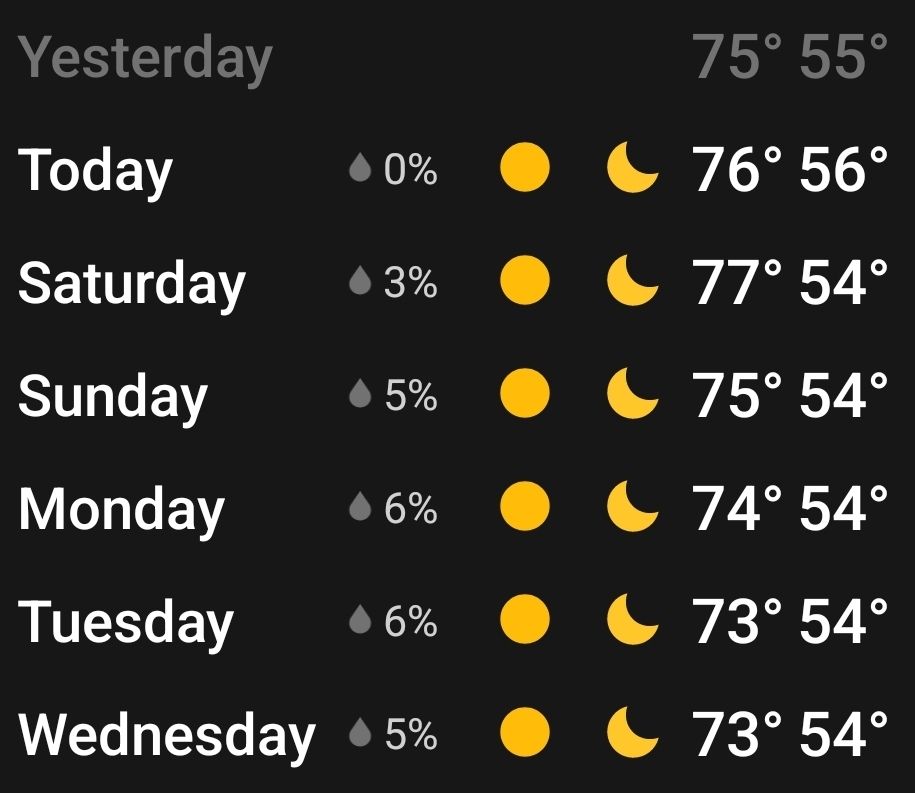Tap Saturday's 3% precipitation value
Image resolution: width=915 pixels, height=793 pixels.
coord(411,282)
